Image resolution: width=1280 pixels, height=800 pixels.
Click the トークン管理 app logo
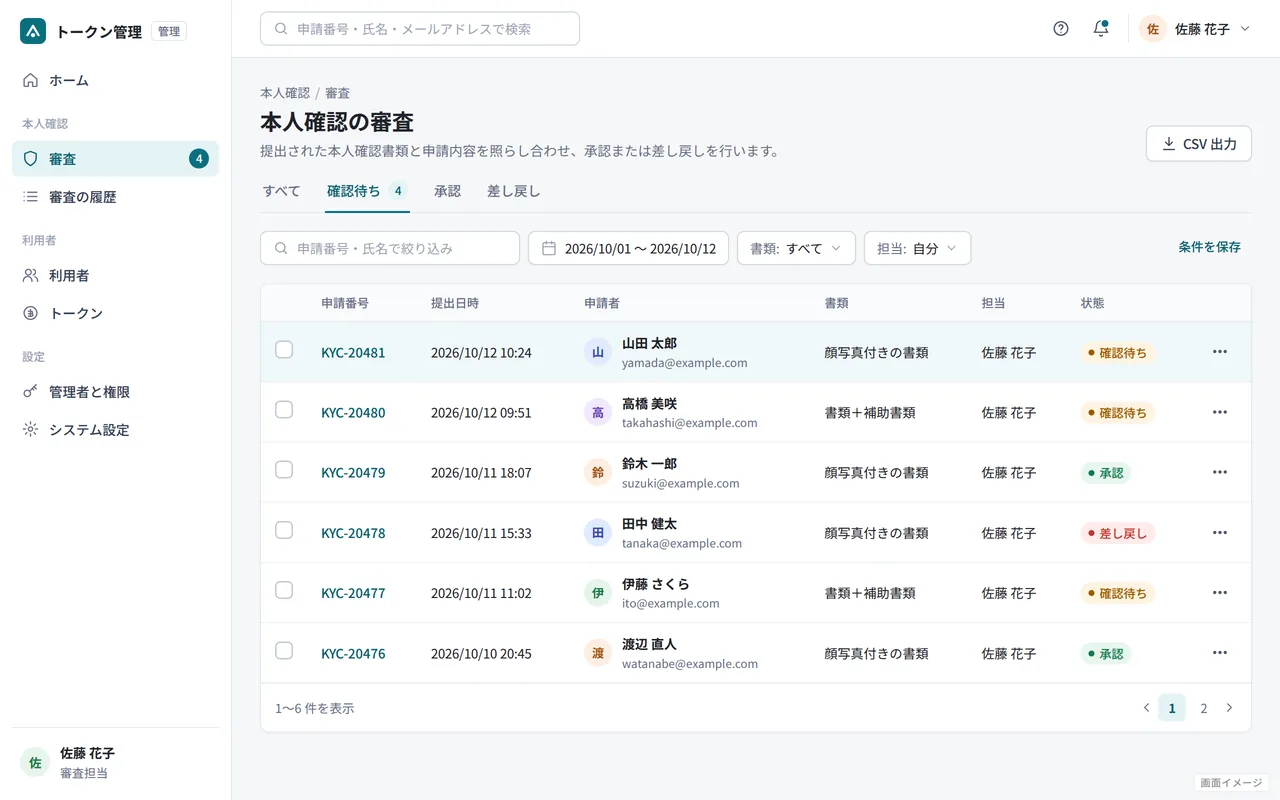[x=33, y=31]
